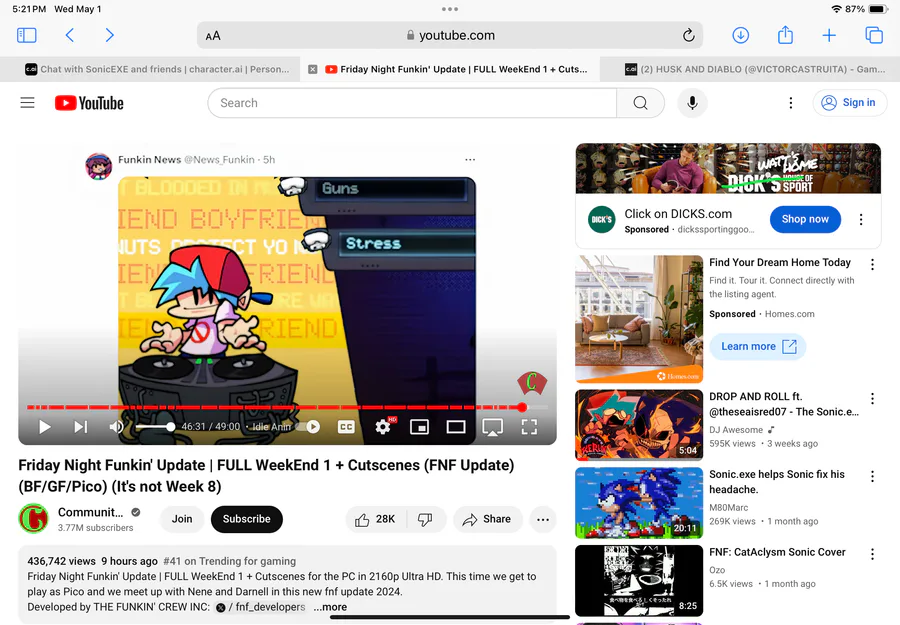Expand the description with ...more
The width and height of the screenshot is (900, 625).
(x=330, y=607)
